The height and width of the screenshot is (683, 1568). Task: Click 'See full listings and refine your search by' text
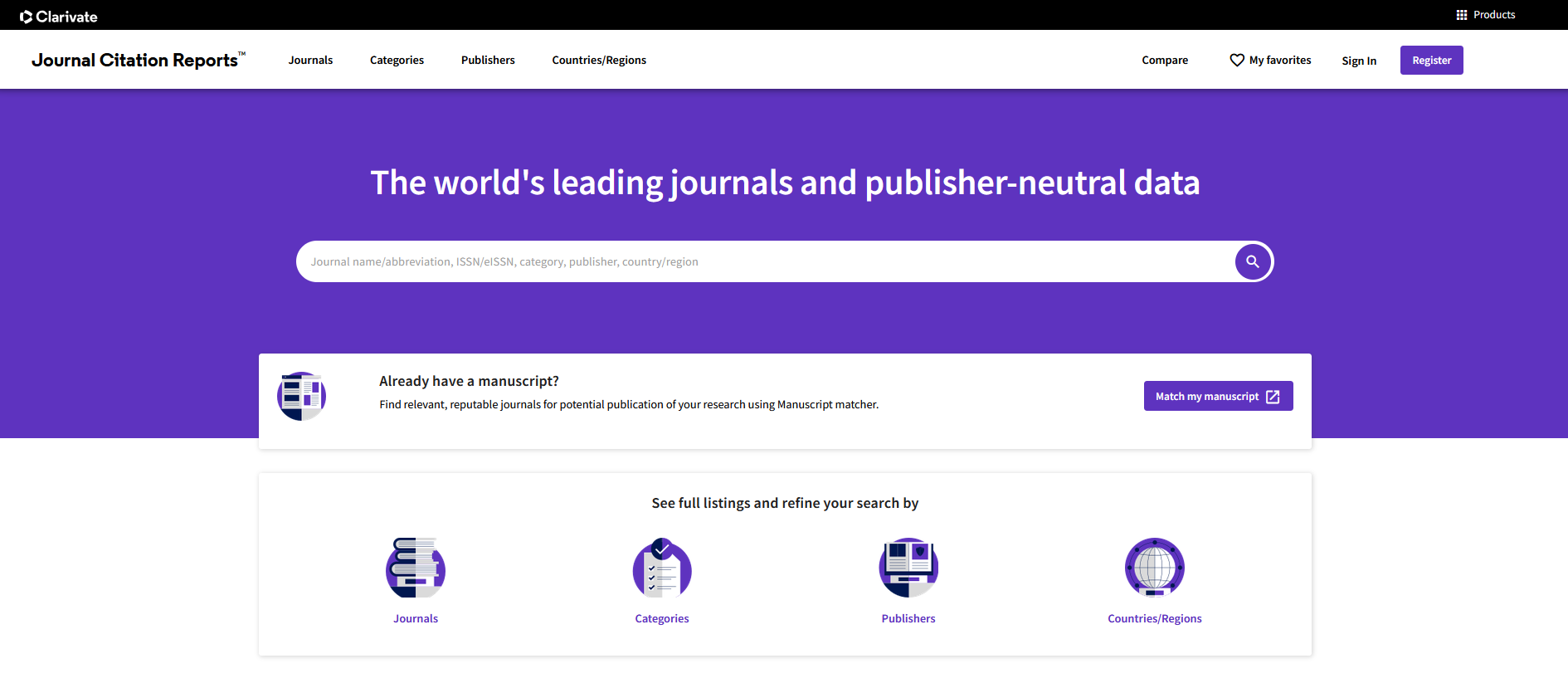coord(785,503)
